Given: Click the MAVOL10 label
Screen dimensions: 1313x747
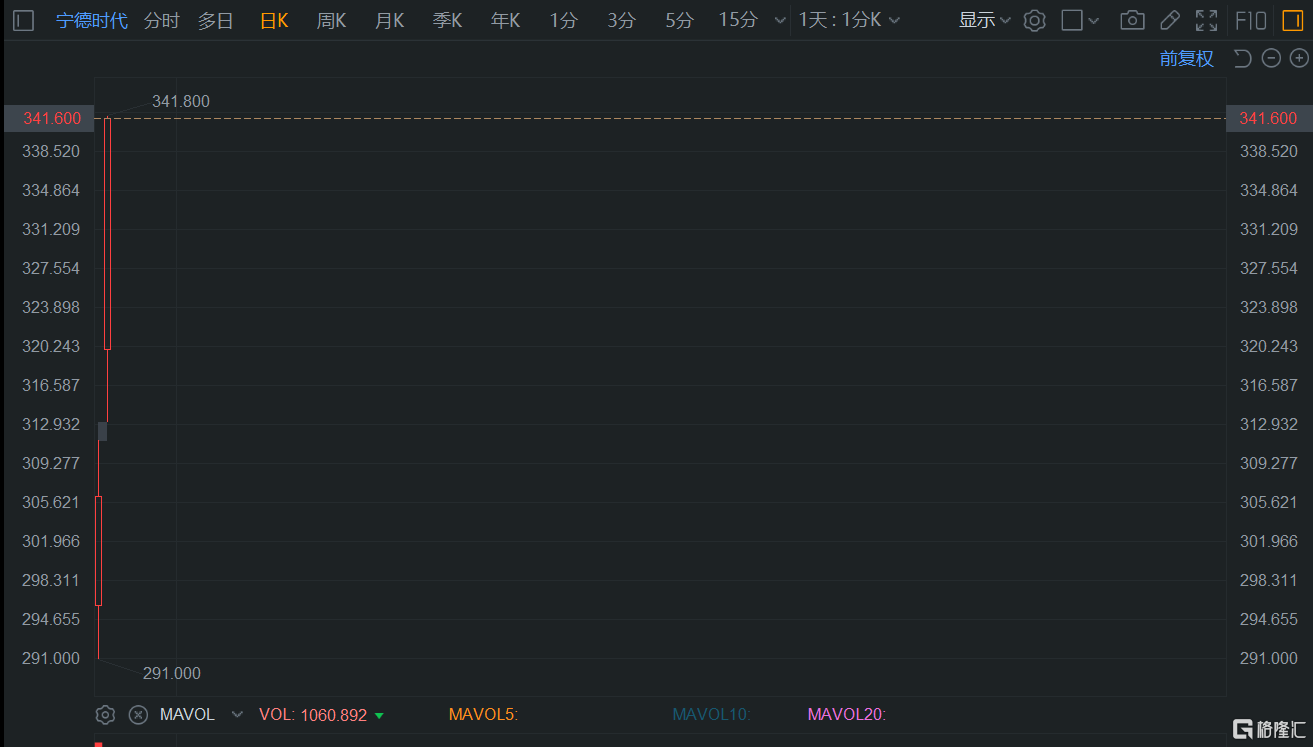Looking at the screenshot, I should (712, 715).
